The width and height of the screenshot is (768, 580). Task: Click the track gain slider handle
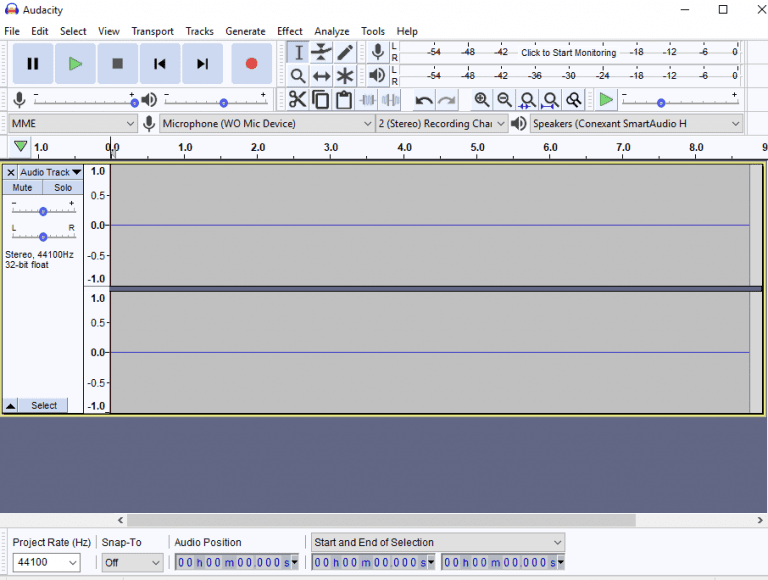[x=43, y=212]
